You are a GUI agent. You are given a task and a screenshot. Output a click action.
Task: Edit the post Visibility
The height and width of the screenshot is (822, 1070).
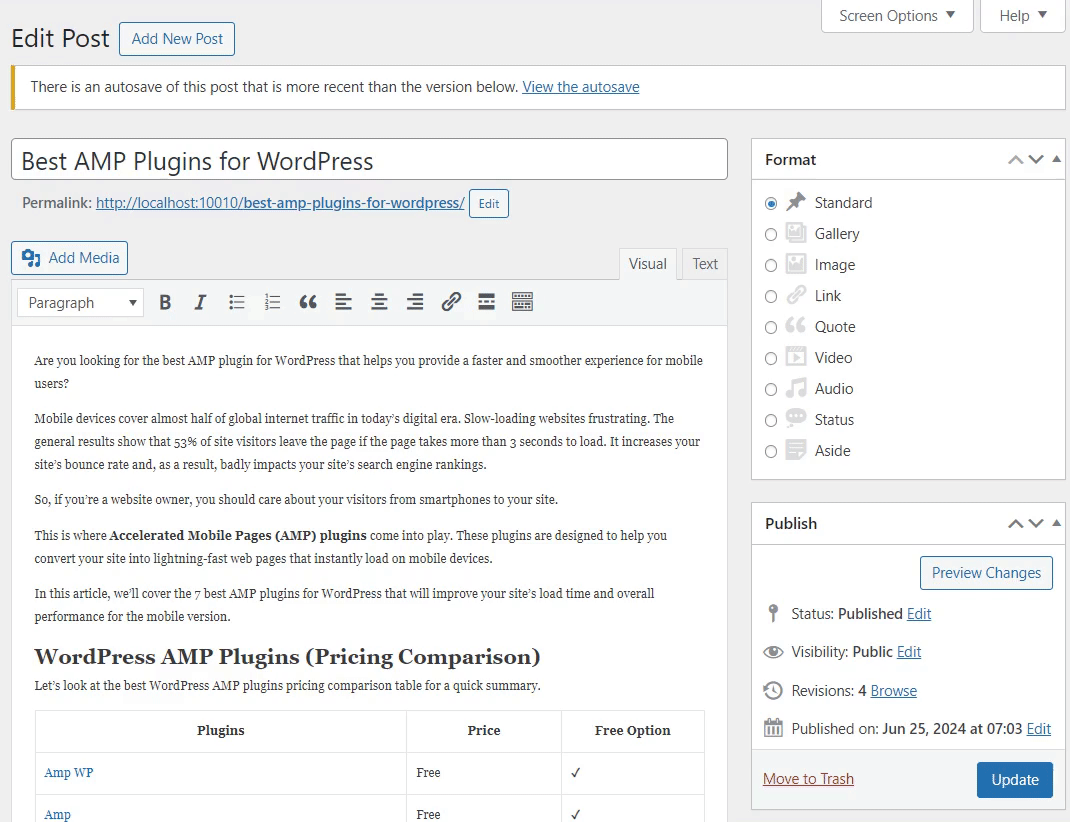click(x=909, y=652)
